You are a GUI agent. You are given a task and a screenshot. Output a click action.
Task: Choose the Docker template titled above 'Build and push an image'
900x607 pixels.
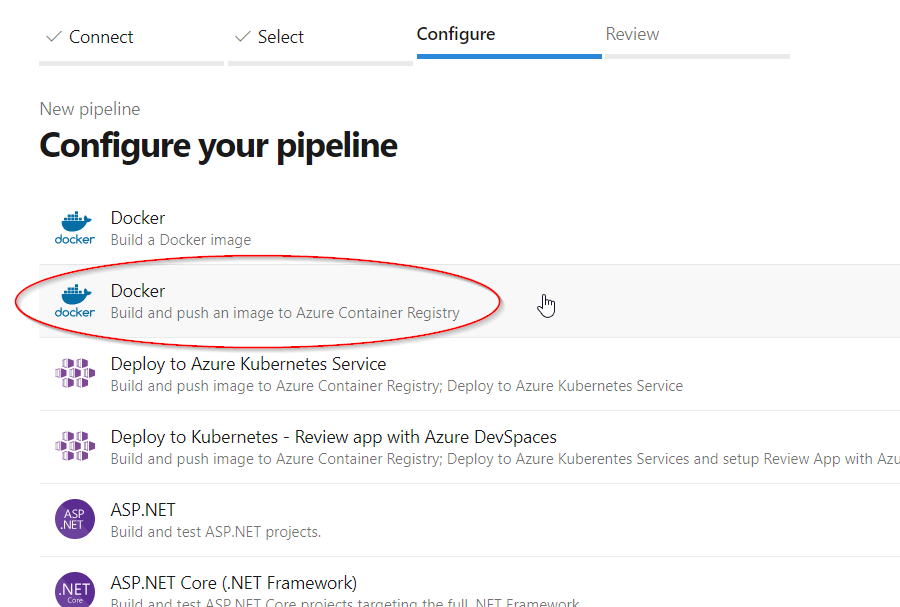coord(138,291)
